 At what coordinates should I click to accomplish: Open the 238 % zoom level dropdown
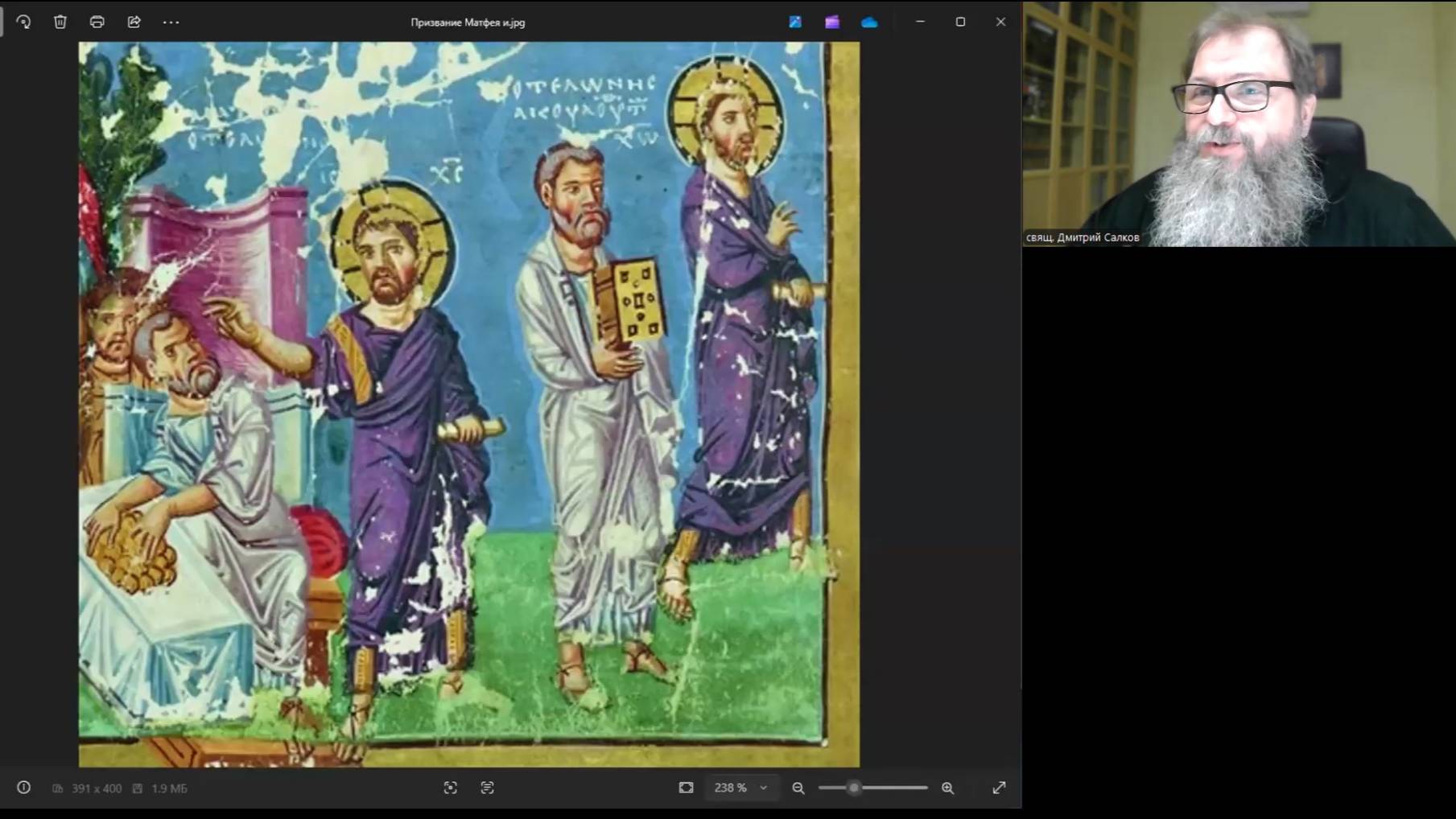click(740, 788)
